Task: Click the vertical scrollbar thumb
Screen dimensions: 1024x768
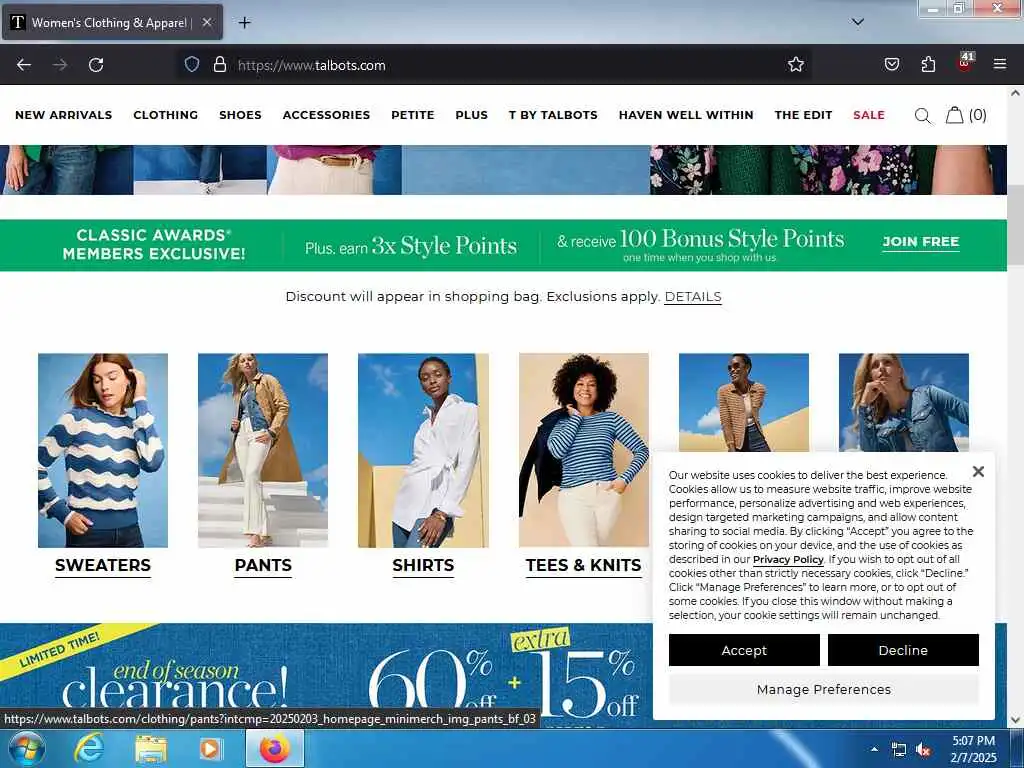Action: pos(1015,225)
